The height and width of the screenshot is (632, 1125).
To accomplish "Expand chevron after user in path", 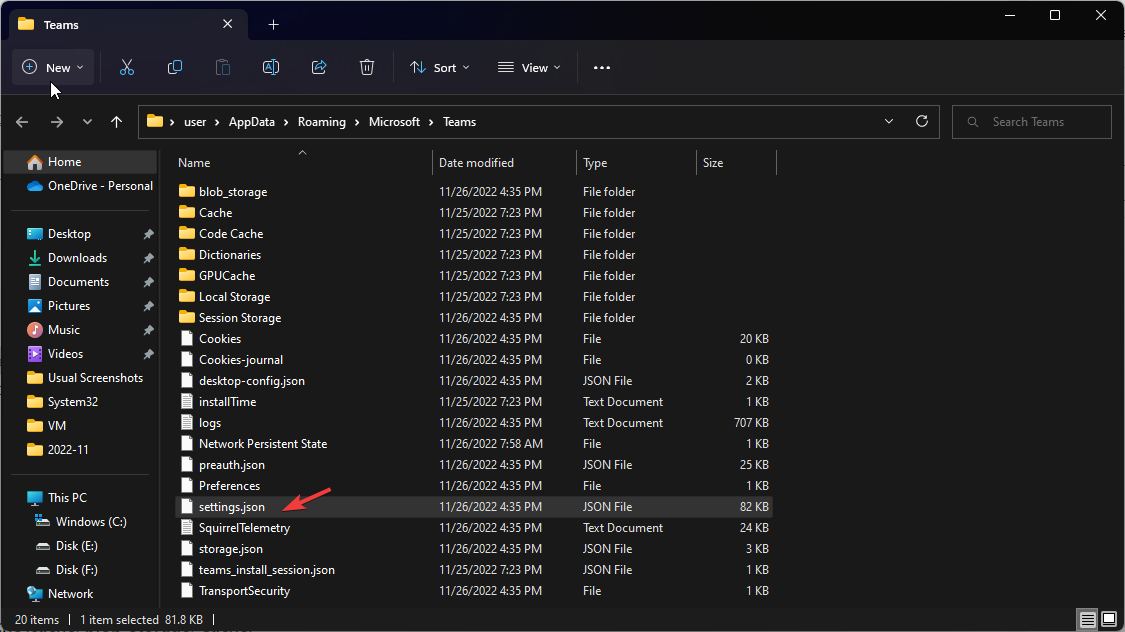I will coord(217,122).
